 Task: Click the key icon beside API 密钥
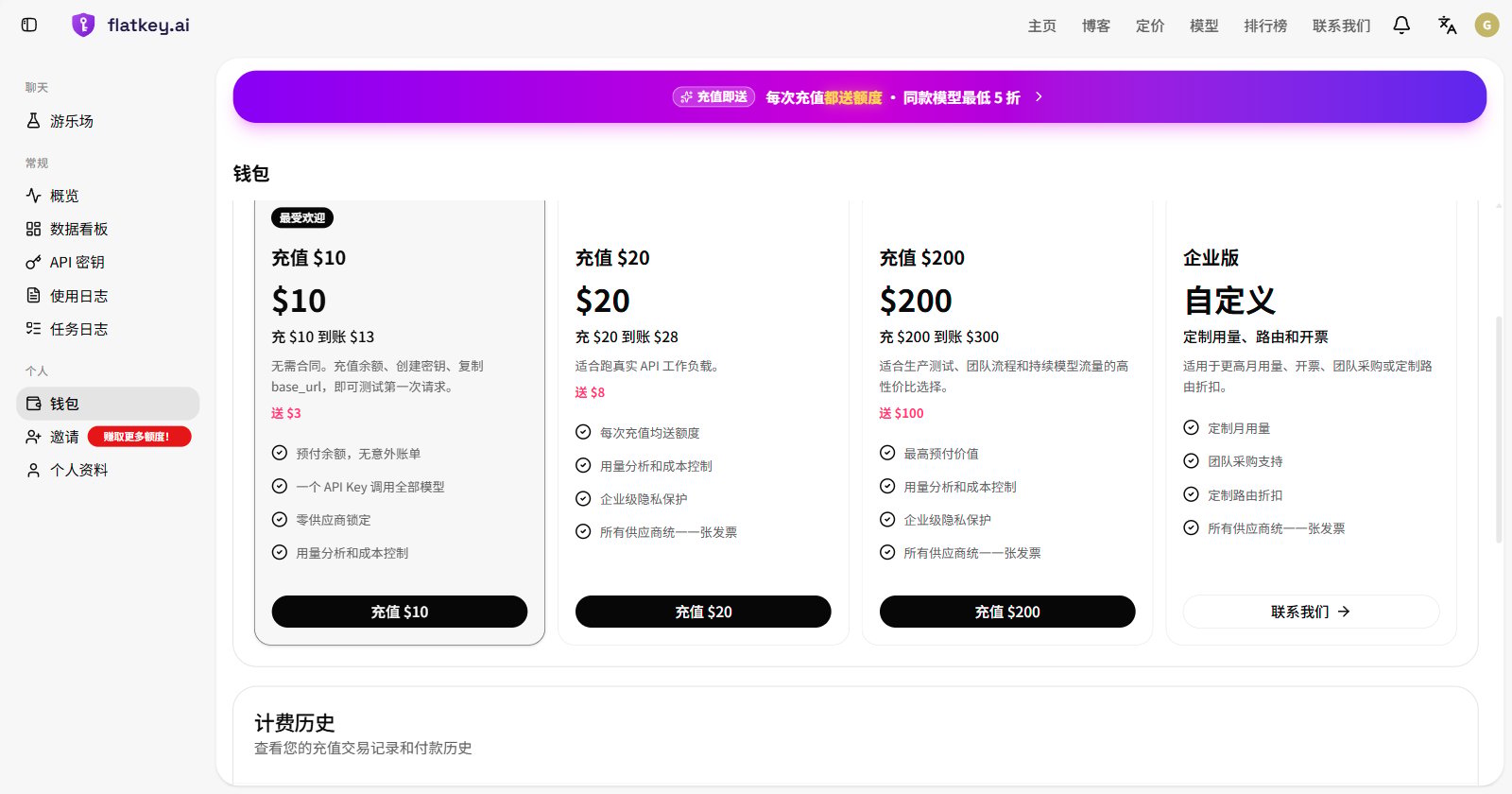pos(33,262)
